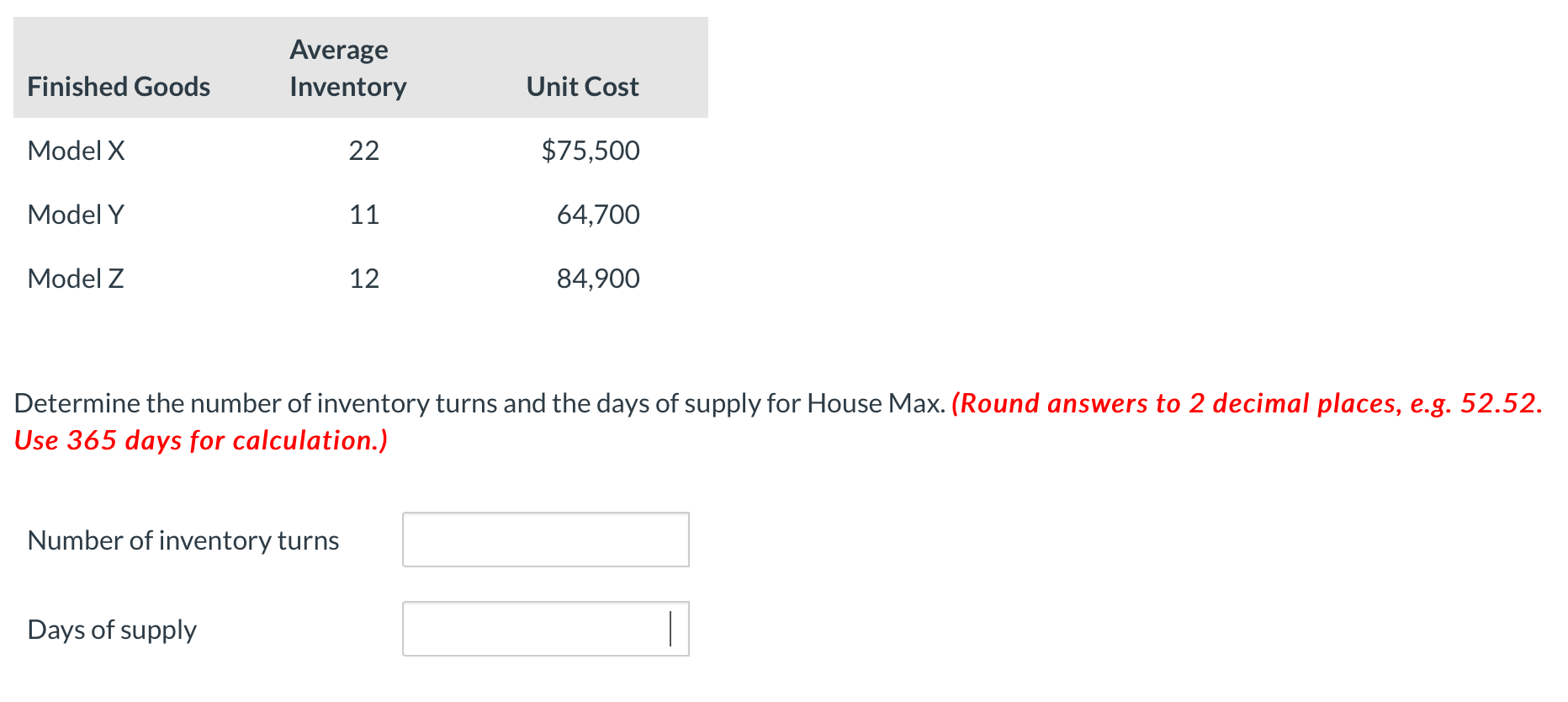Select the $75,500 unit cost value
Image resolution: width=1568 pixels, height=702 pixels.
(590, 151)
